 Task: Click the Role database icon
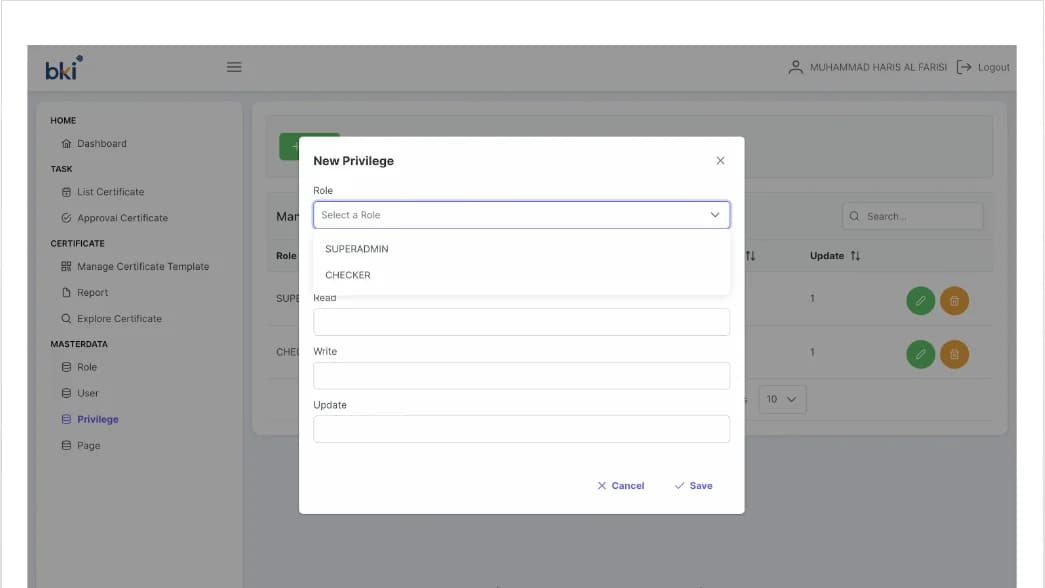click(66, 367)
